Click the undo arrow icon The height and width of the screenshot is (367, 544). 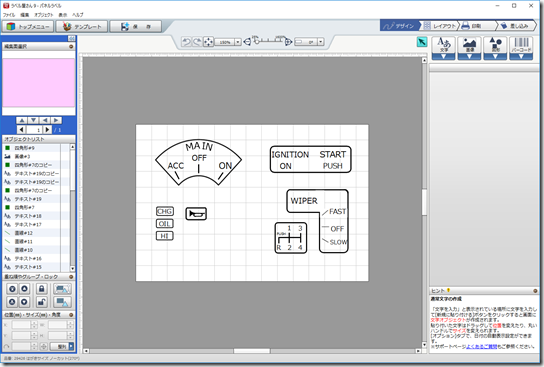186,42
